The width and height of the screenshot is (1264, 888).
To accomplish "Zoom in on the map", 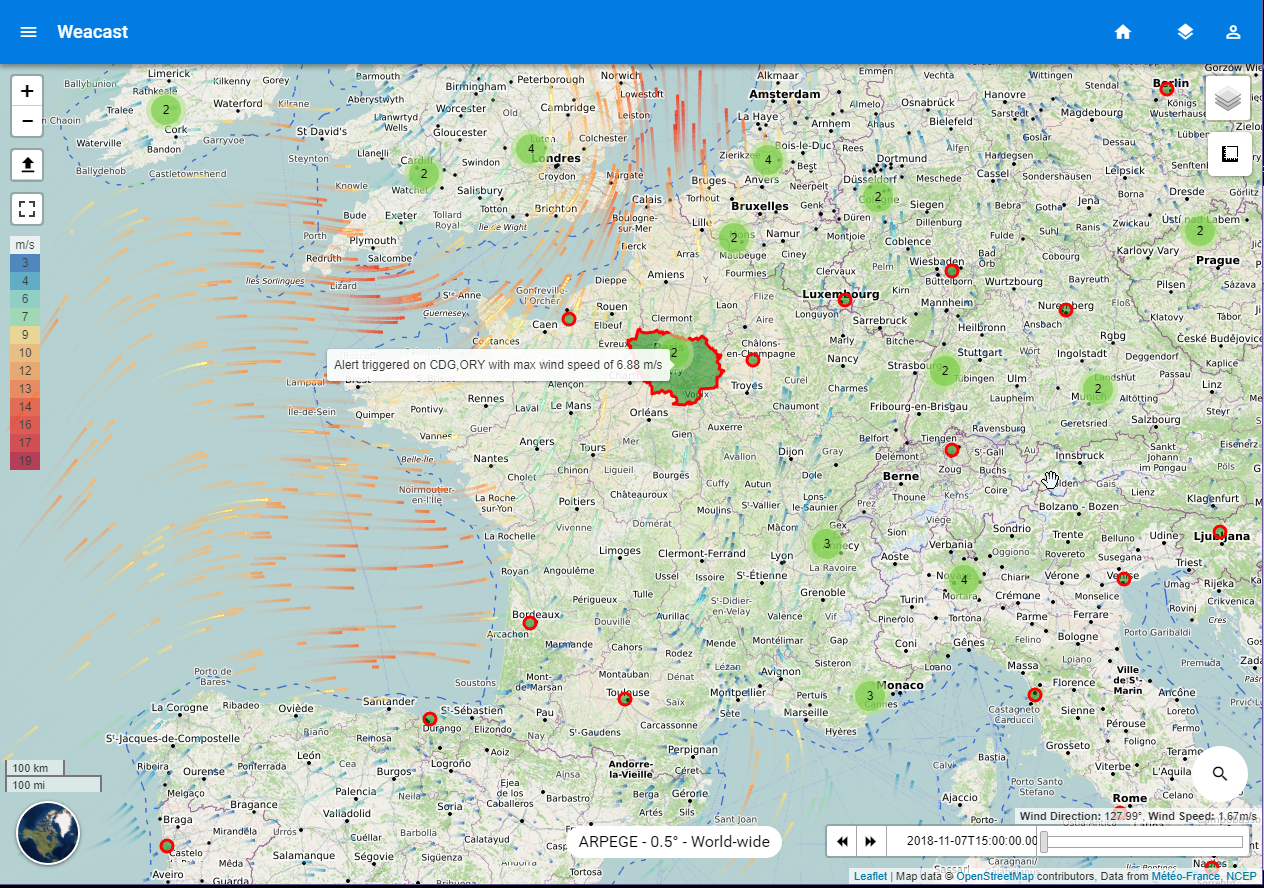I will [27, 91].
